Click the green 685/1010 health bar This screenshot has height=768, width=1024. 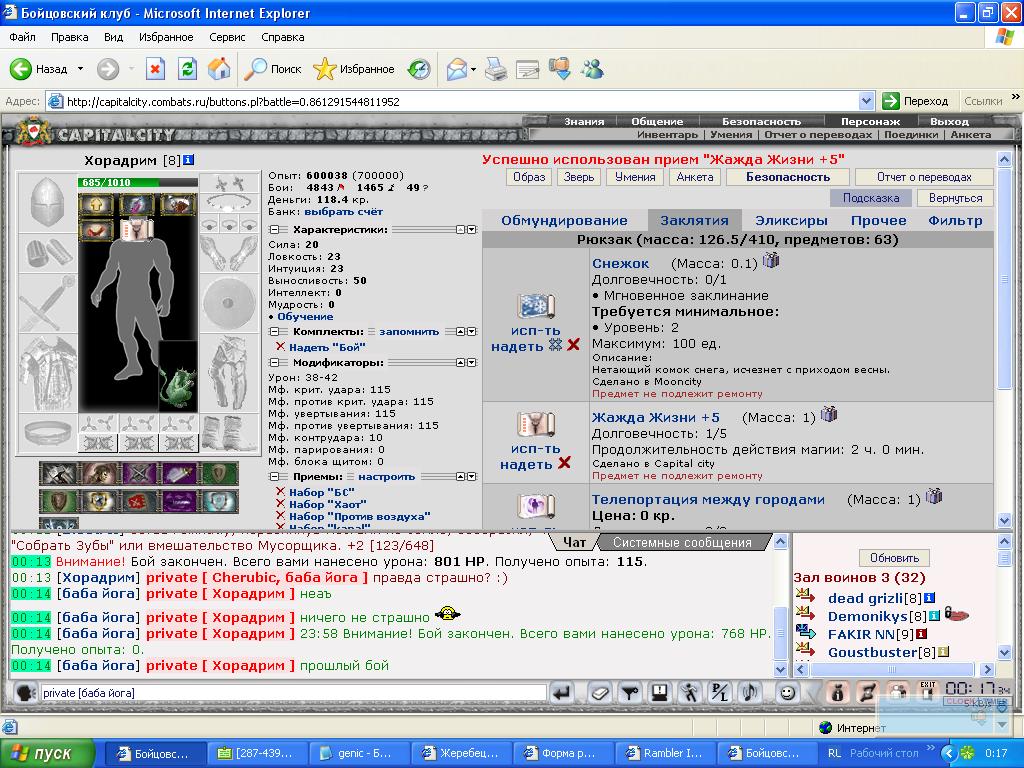pos(124,182)
